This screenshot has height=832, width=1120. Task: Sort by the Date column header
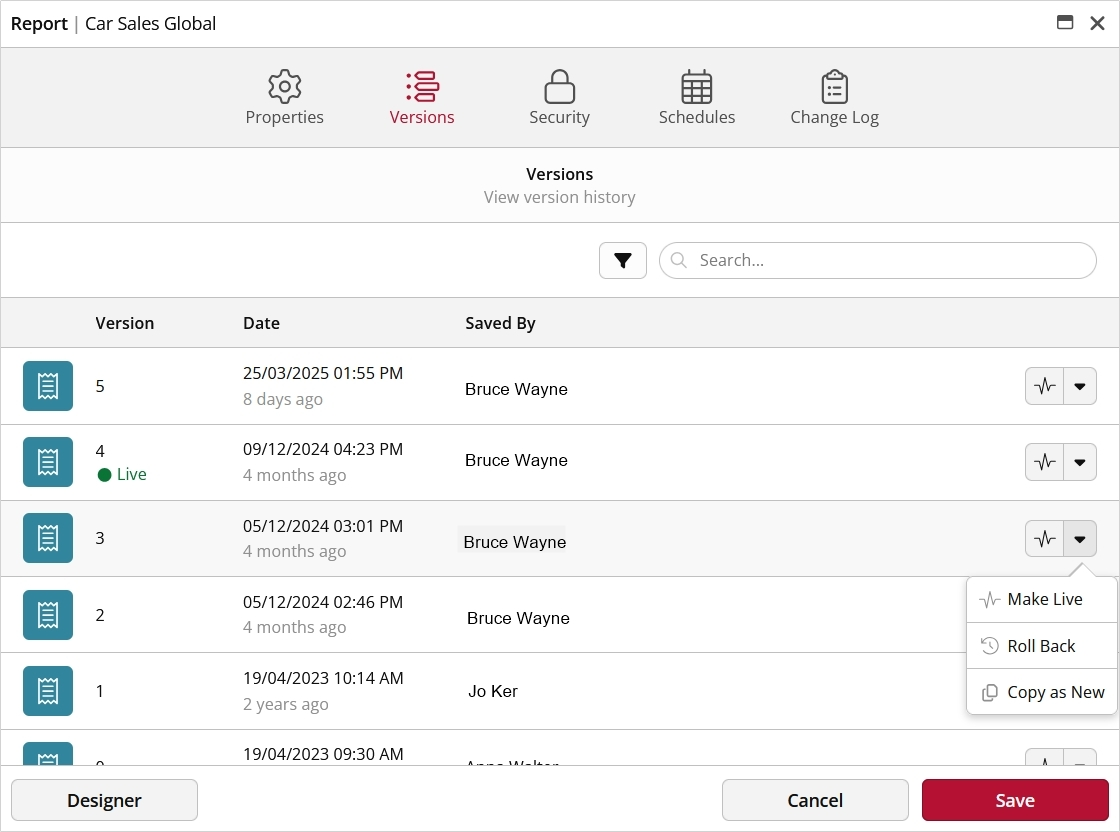pyautogui.click(x=261, y=324)
